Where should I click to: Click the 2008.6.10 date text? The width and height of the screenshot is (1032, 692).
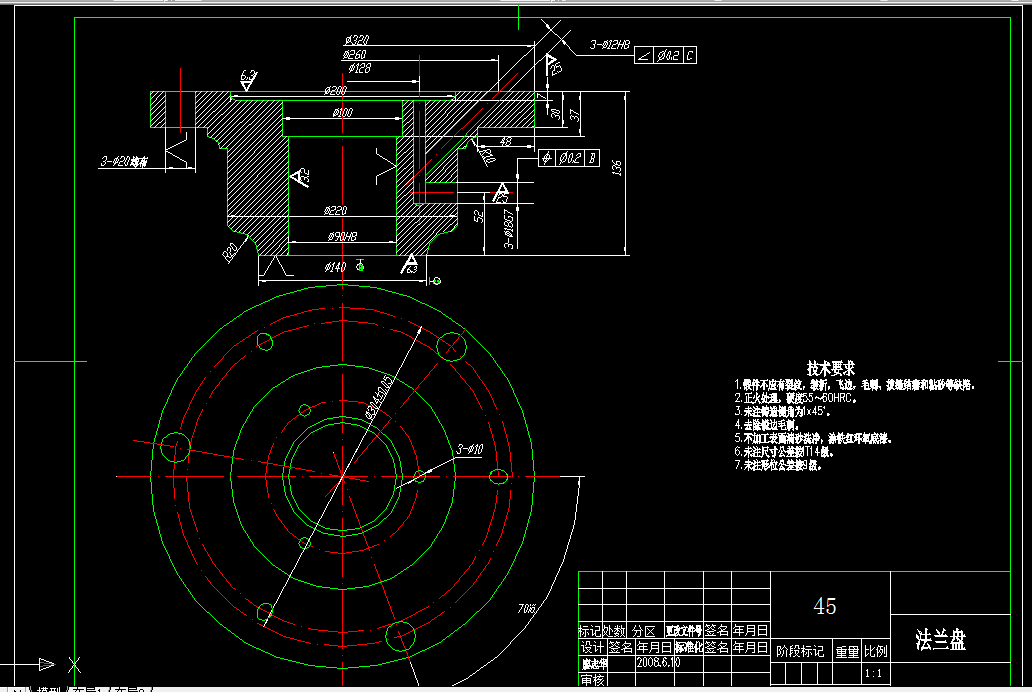(658, 662)
